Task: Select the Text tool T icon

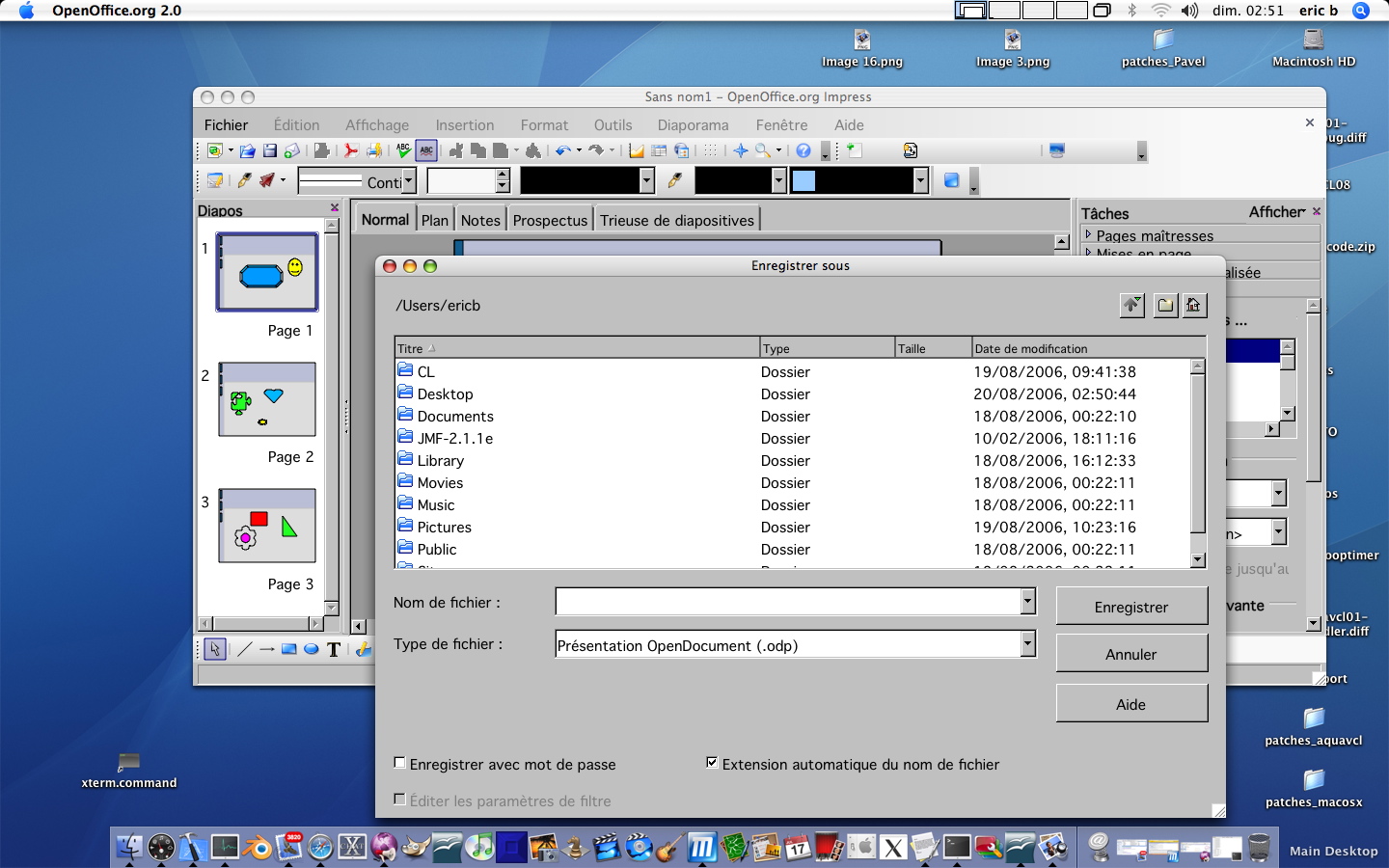Action: click(334, 649)
